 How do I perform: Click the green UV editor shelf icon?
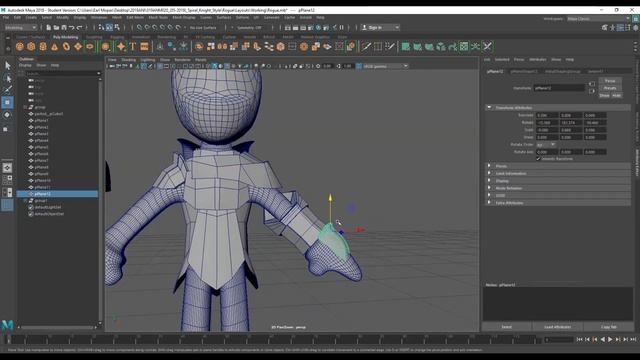tap(464, 47)
